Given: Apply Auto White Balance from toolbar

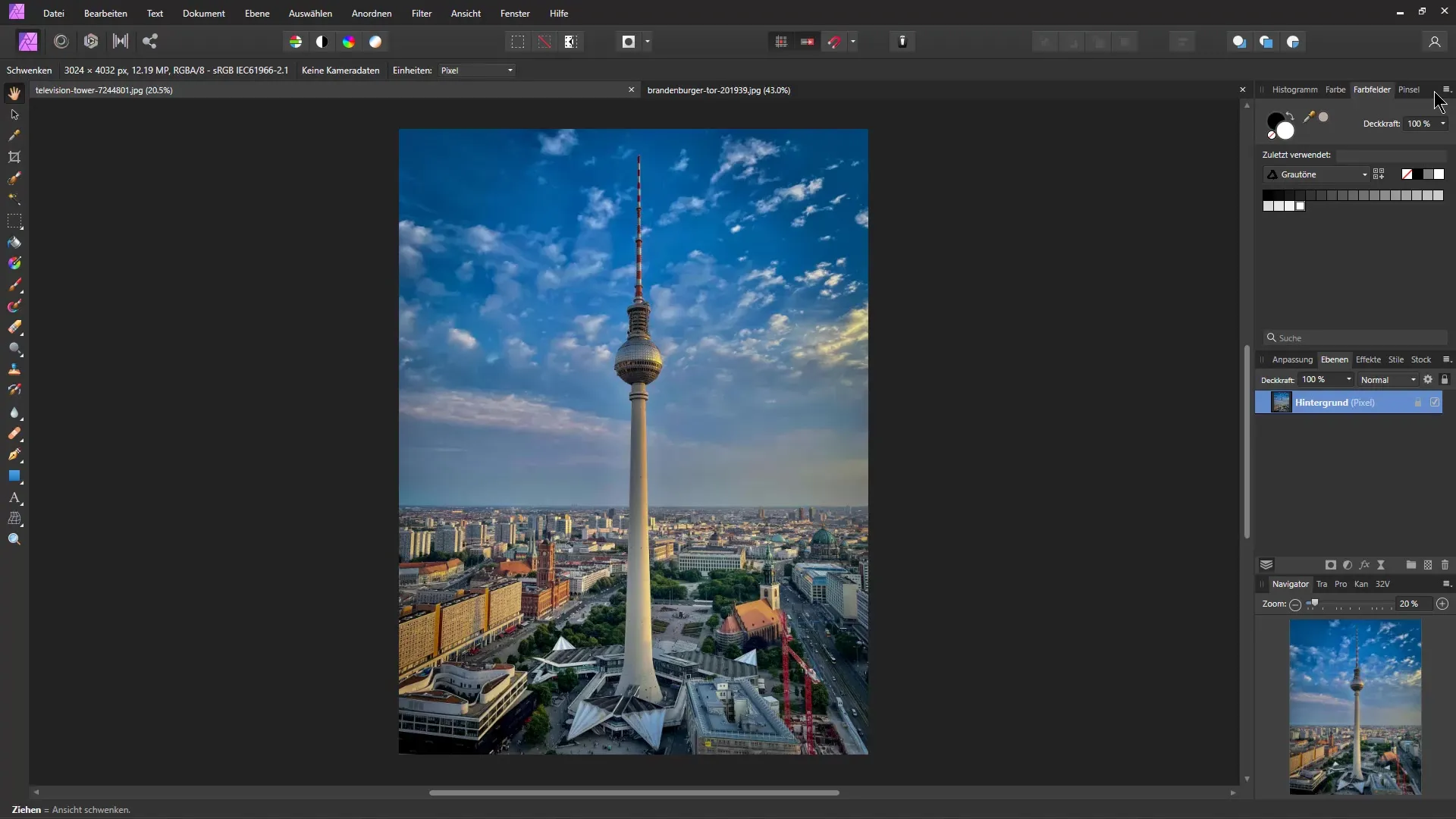Looking at the screenshot, I should tap(375, 42).
